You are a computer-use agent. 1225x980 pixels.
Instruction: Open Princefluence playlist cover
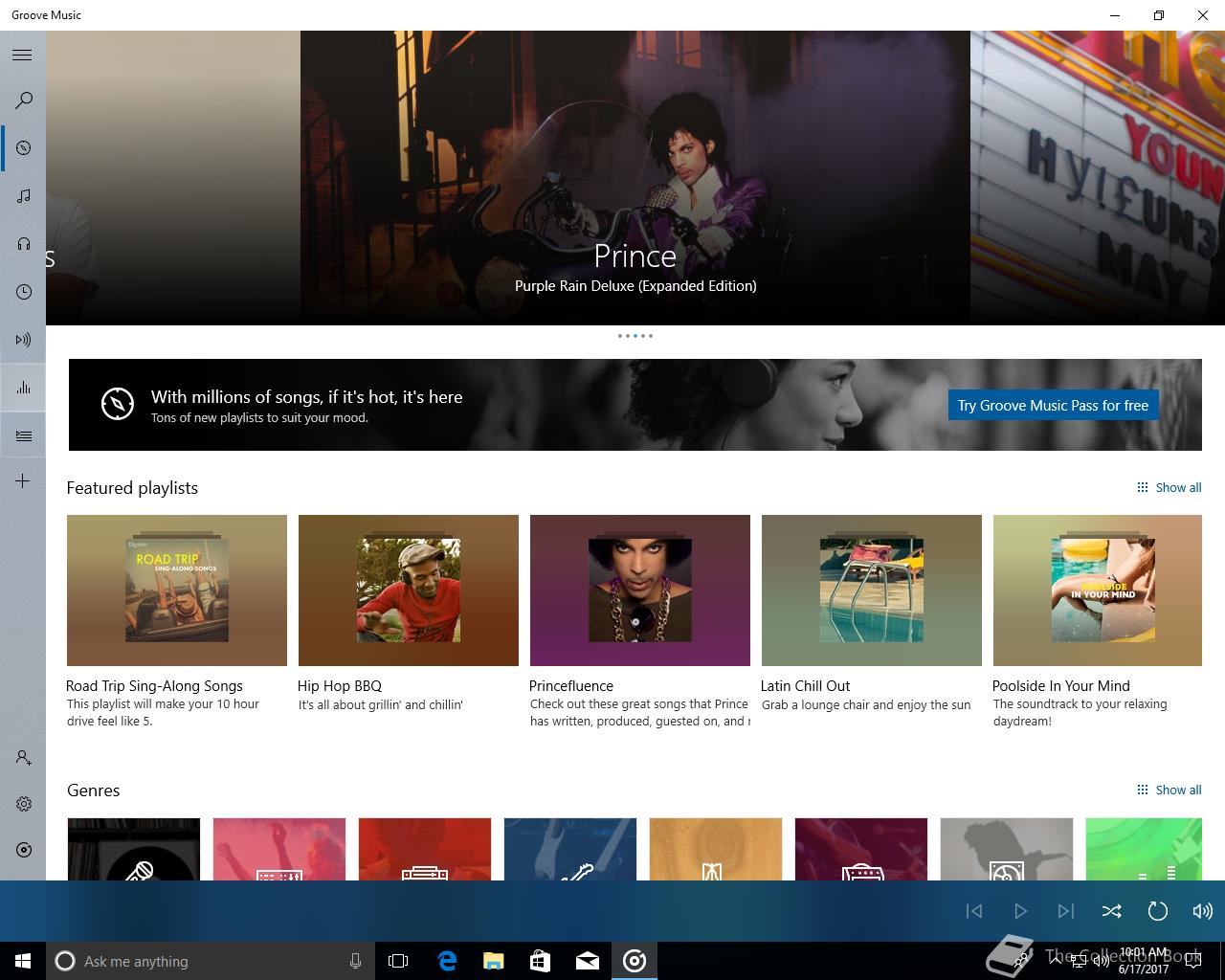[640, 590]
